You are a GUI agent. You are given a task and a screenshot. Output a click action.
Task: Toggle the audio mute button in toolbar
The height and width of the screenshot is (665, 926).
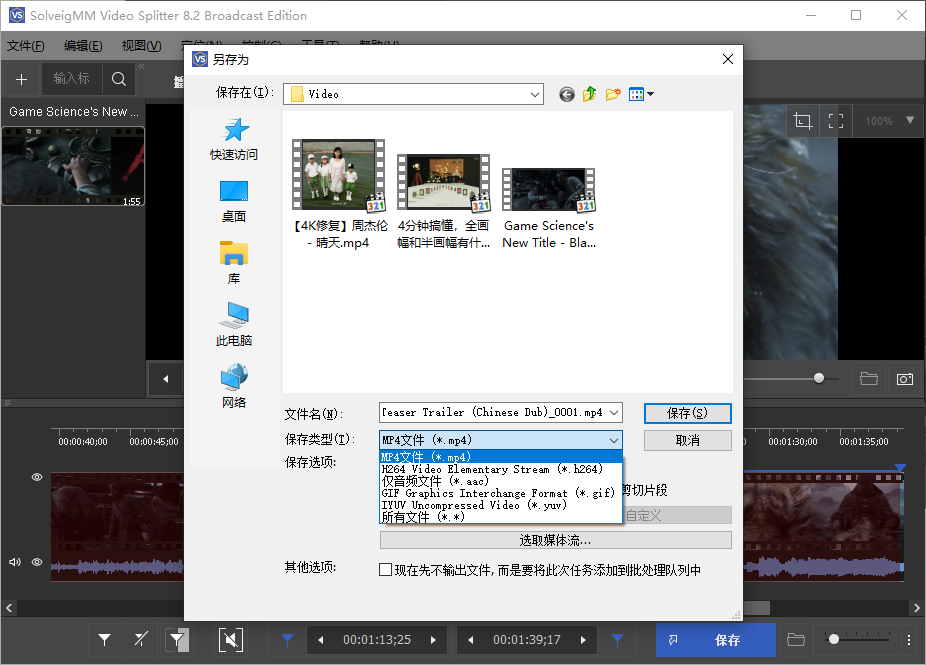tap(231, 640)
